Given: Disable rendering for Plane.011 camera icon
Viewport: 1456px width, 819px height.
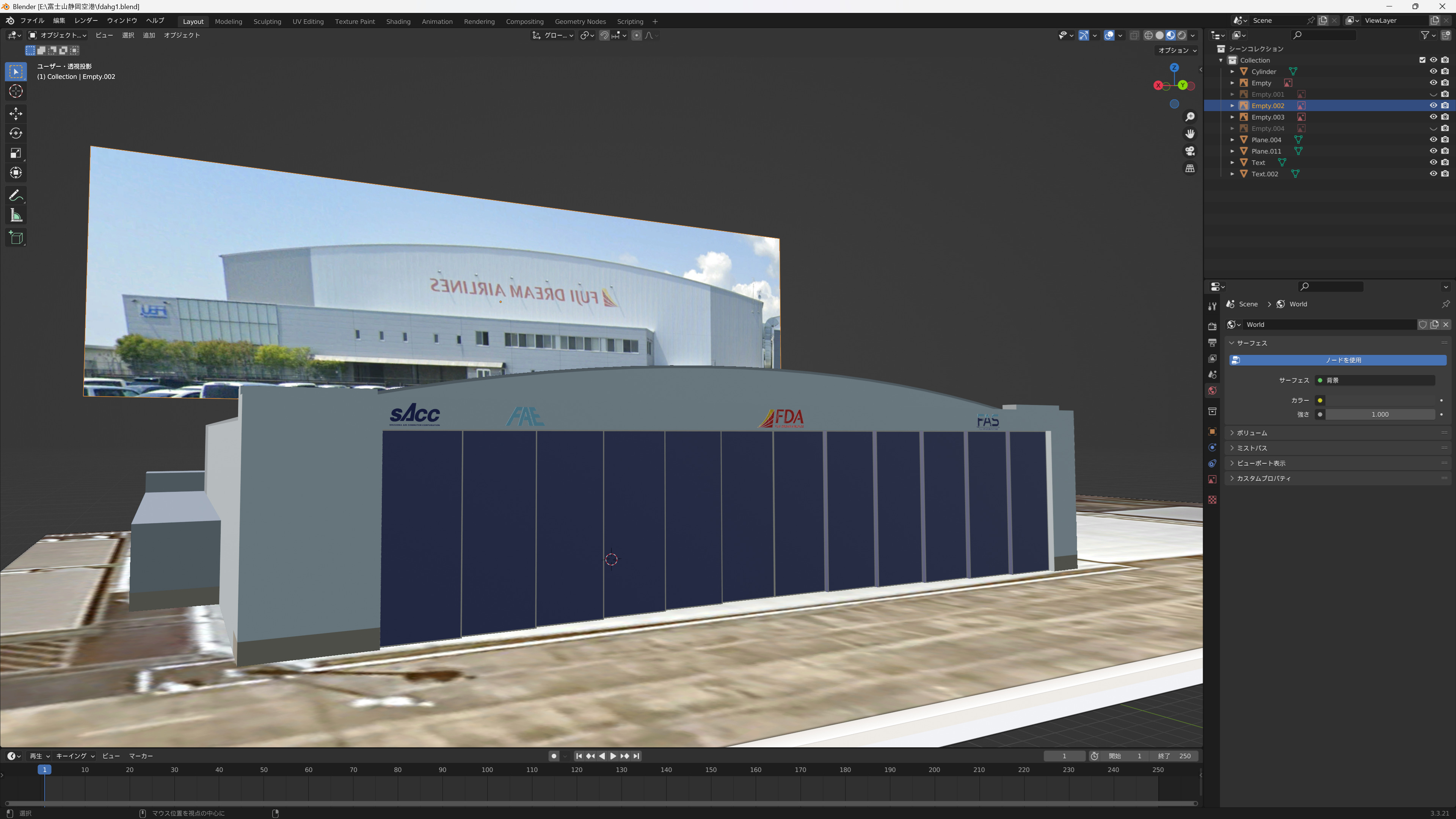Looking at the screenshot, I should click(x=1445, y=151).
